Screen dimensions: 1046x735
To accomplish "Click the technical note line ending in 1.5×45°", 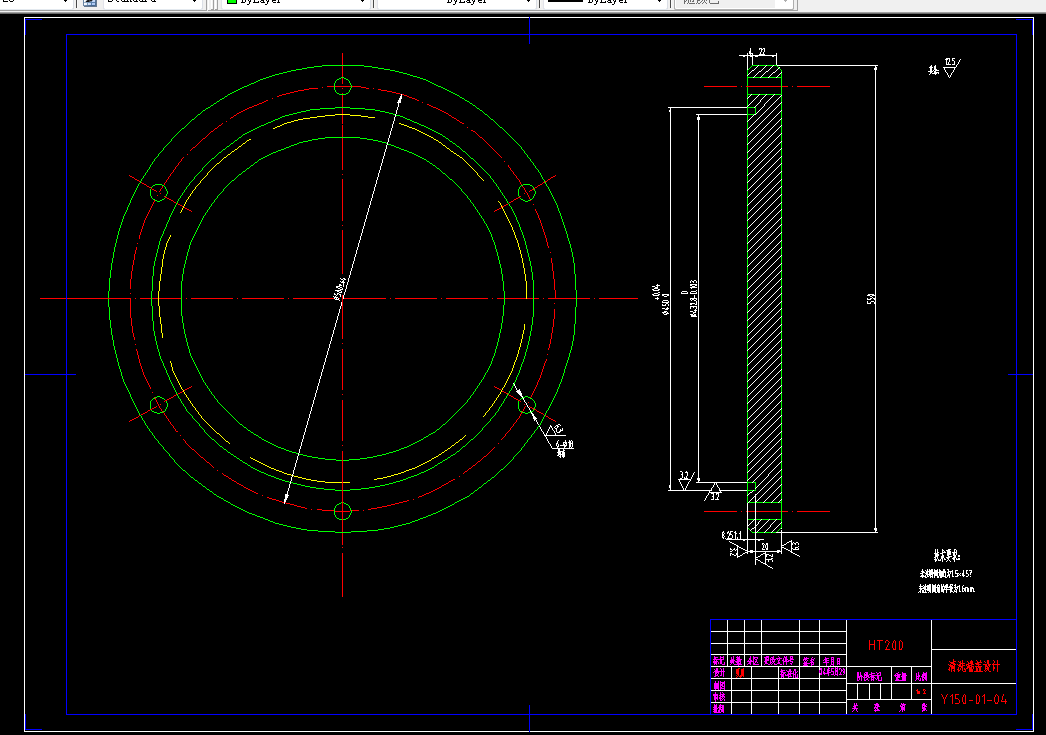I will pos(946,573).
